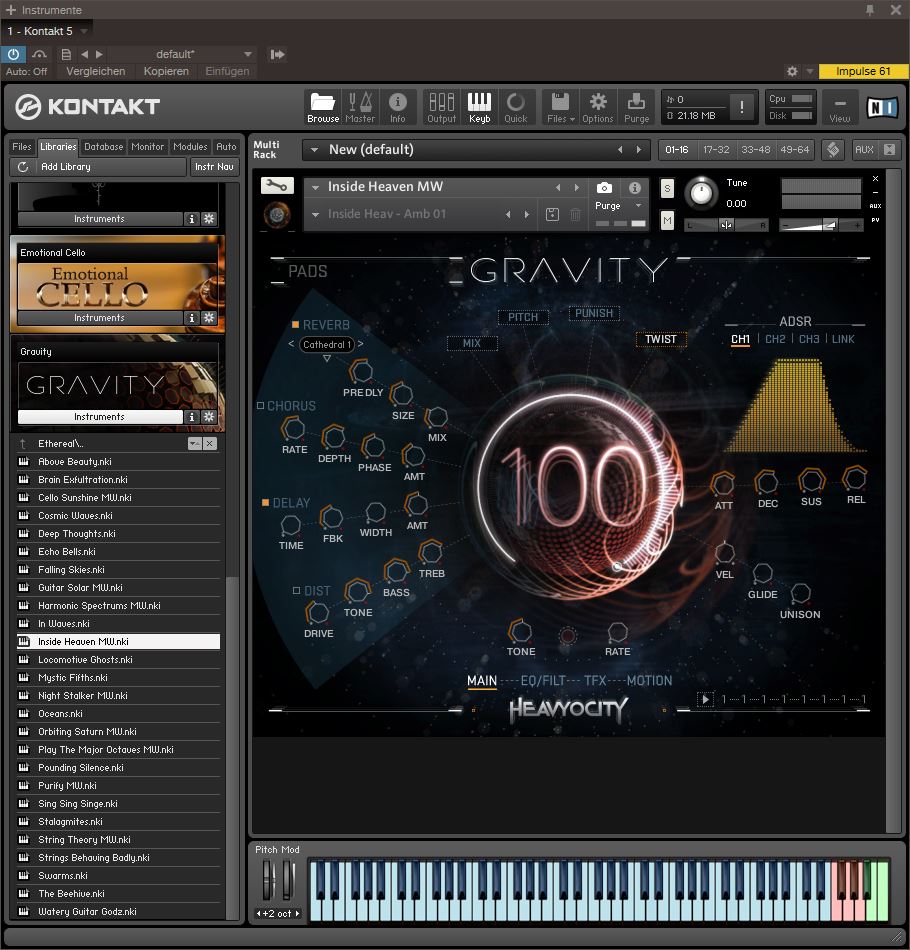Click the Tune knob
The width and height of the screenshot is (910, 950).
(x=701, y=193)
